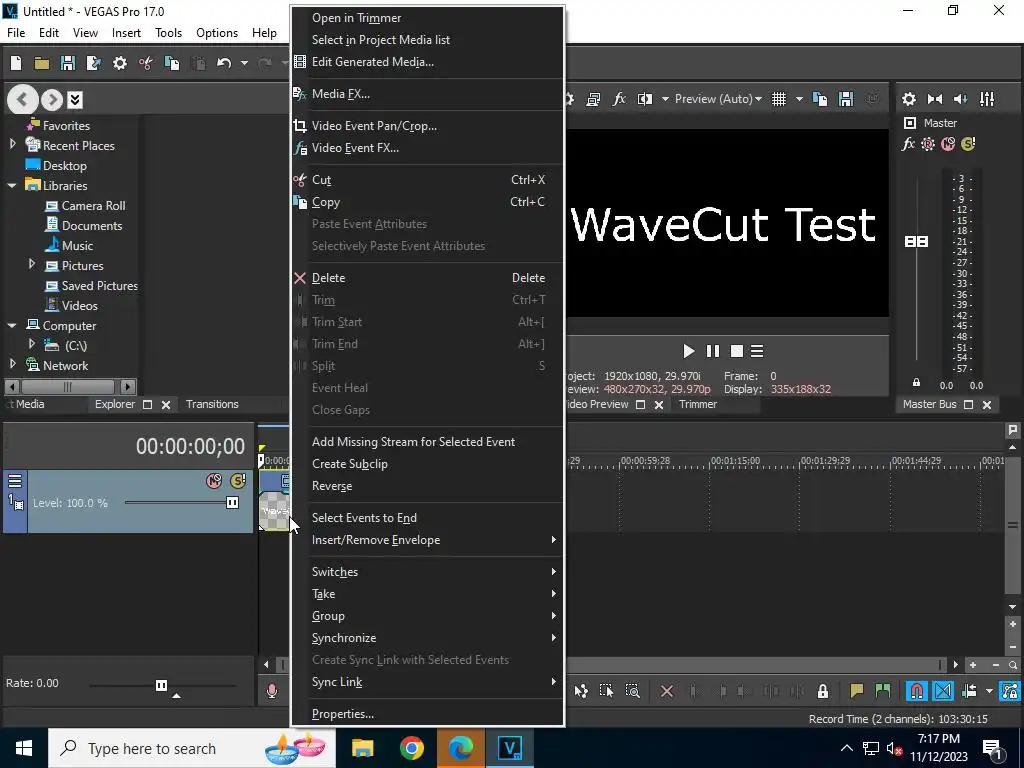This screenshot has width=1024, height=768.
Task: Click the microphone Record icon
Action: point(272,691)
